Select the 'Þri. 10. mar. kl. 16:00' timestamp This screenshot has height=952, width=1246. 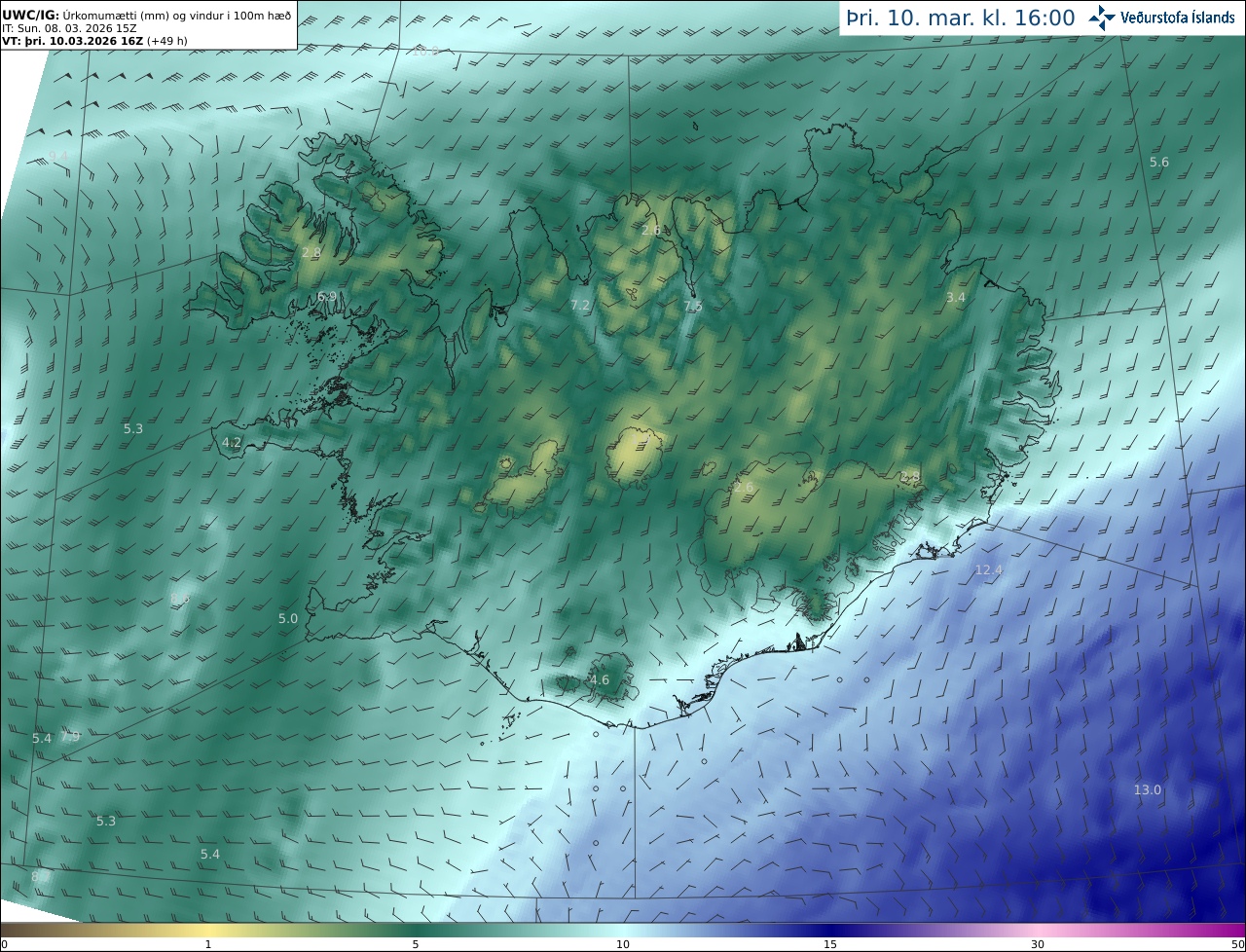point(961,18)
